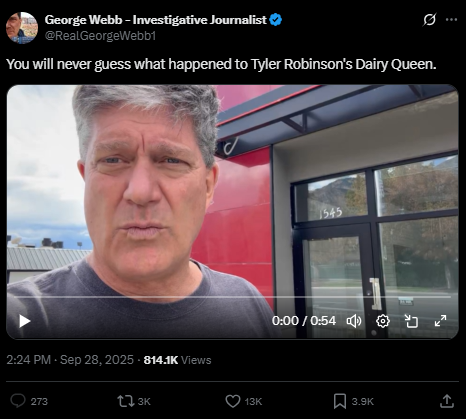
Task: Reply using the comment bubble icon
Action: [x=18, y=401]
